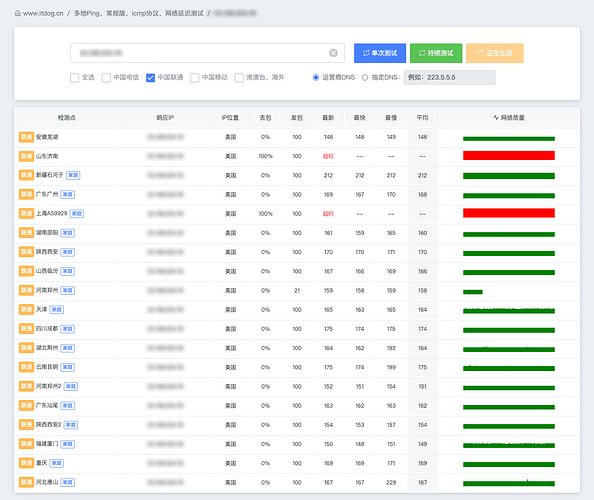Sort by the 平均 column header

pos(422,118)
